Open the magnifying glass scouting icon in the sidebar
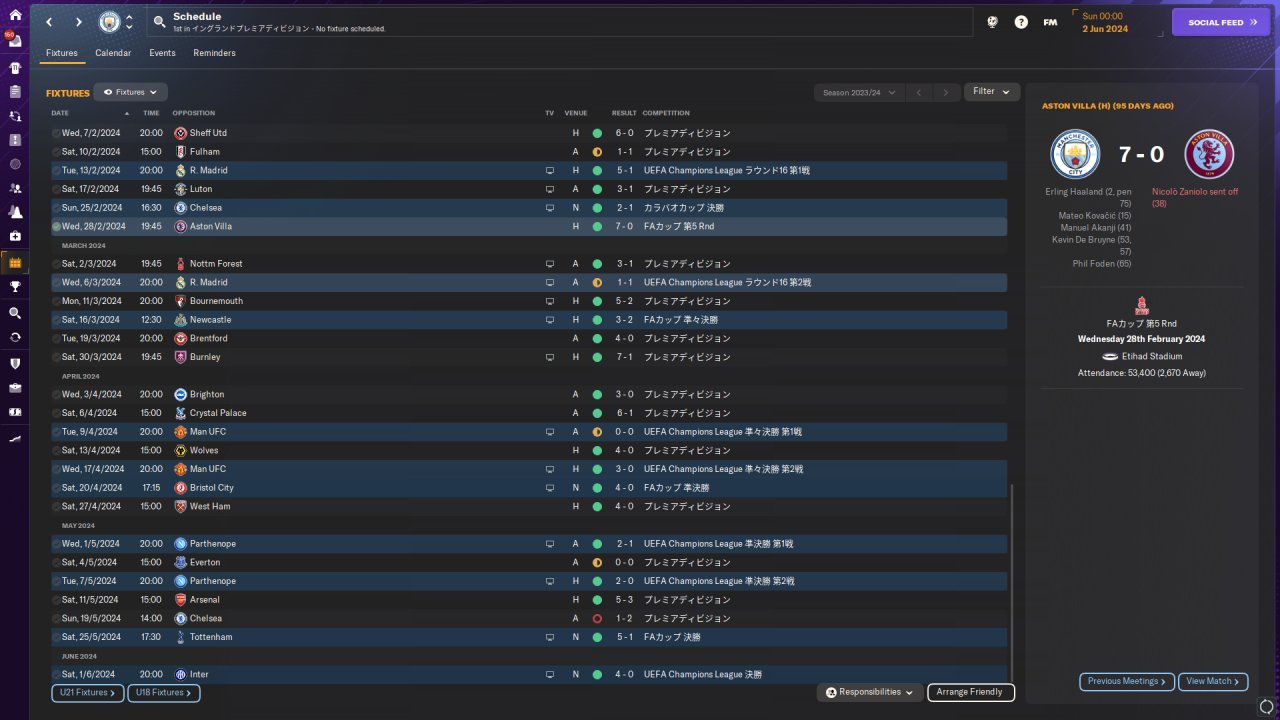The image size is (1280, 720). pos(15,313)
